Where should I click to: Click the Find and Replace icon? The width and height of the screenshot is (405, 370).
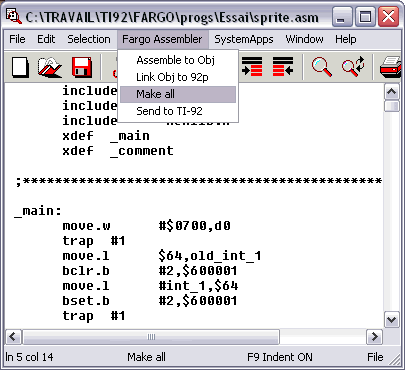(353, 66)
